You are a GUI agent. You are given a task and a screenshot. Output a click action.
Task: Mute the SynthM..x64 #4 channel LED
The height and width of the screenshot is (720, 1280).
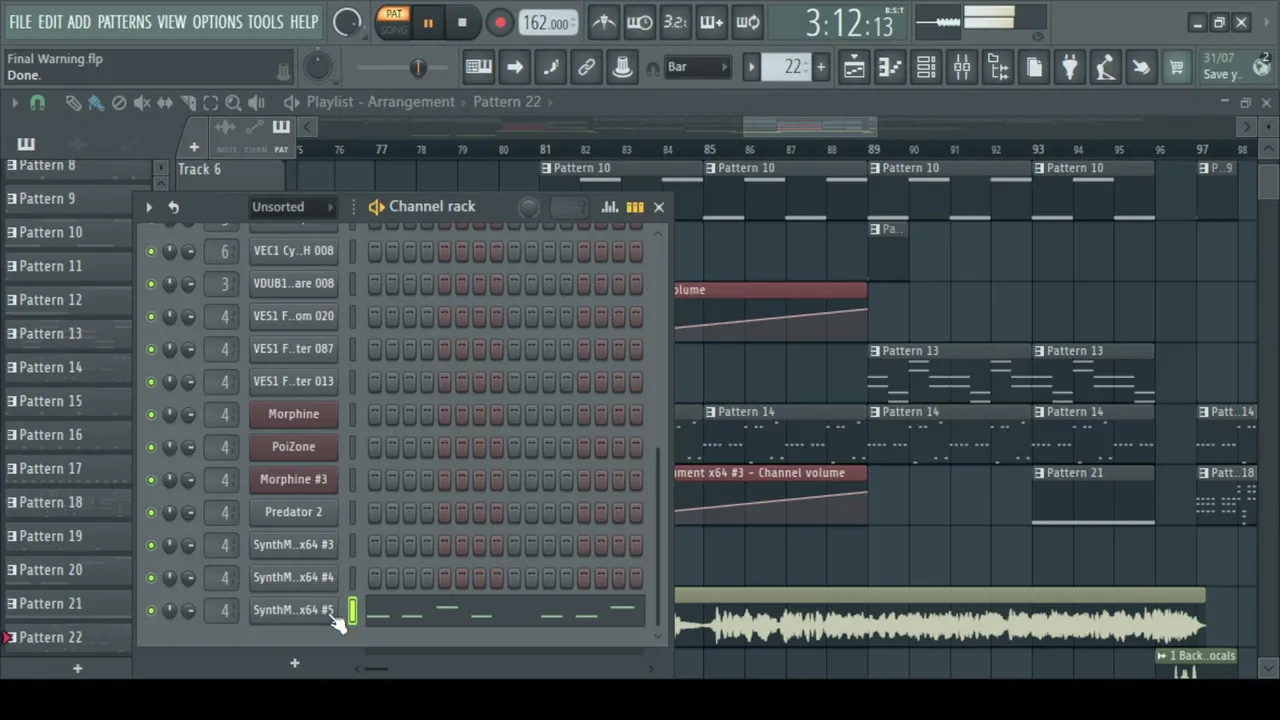(151, 578)
